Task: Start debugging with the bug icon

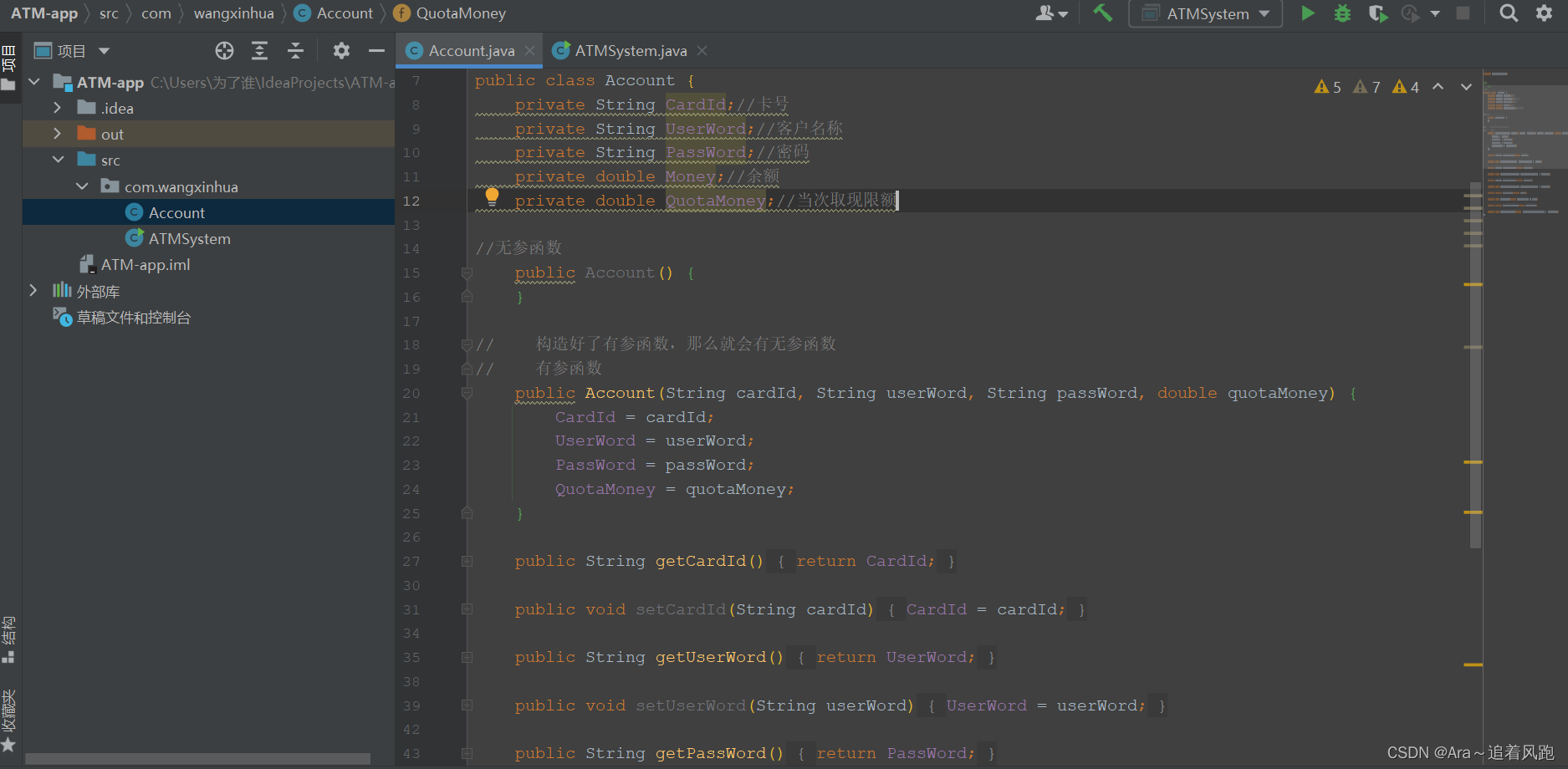Action: [1342, 13]
